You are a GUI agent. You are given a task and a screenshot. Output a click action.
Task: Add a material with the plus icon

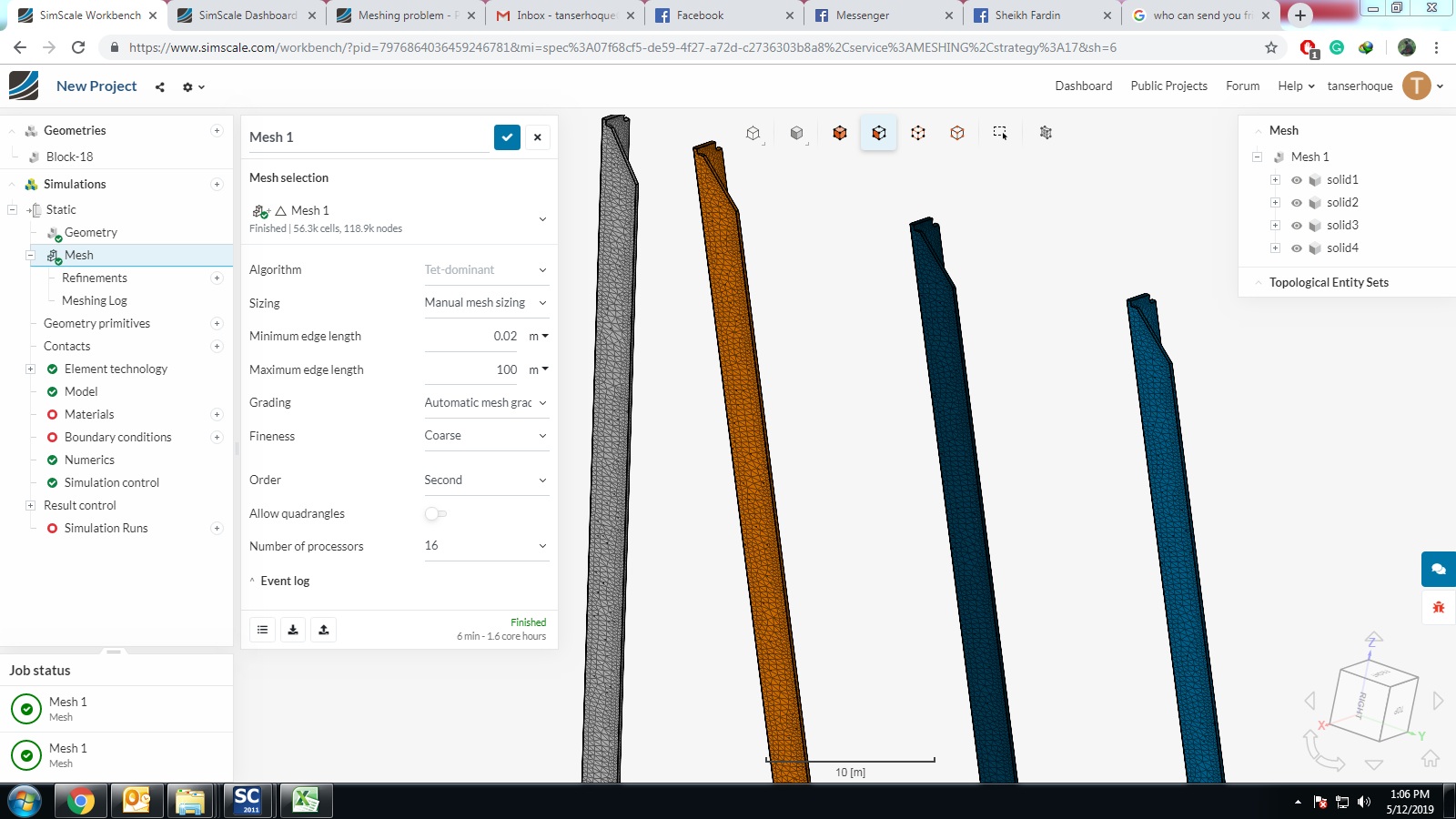coord(217,415)
